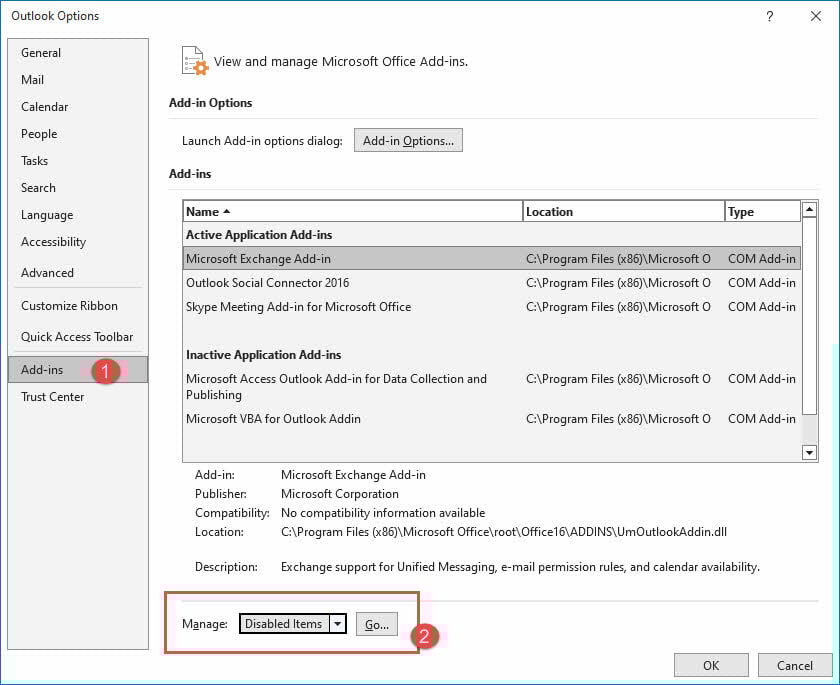Screen dimensions: 840x685
Task: Go to Quick Access Toolbar settings
Action: point(77,337)
